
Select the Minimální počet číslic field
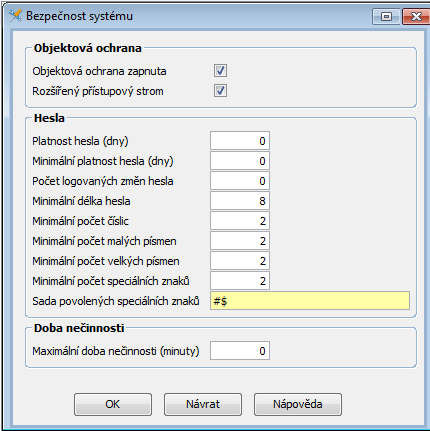(x=240, y=221)
